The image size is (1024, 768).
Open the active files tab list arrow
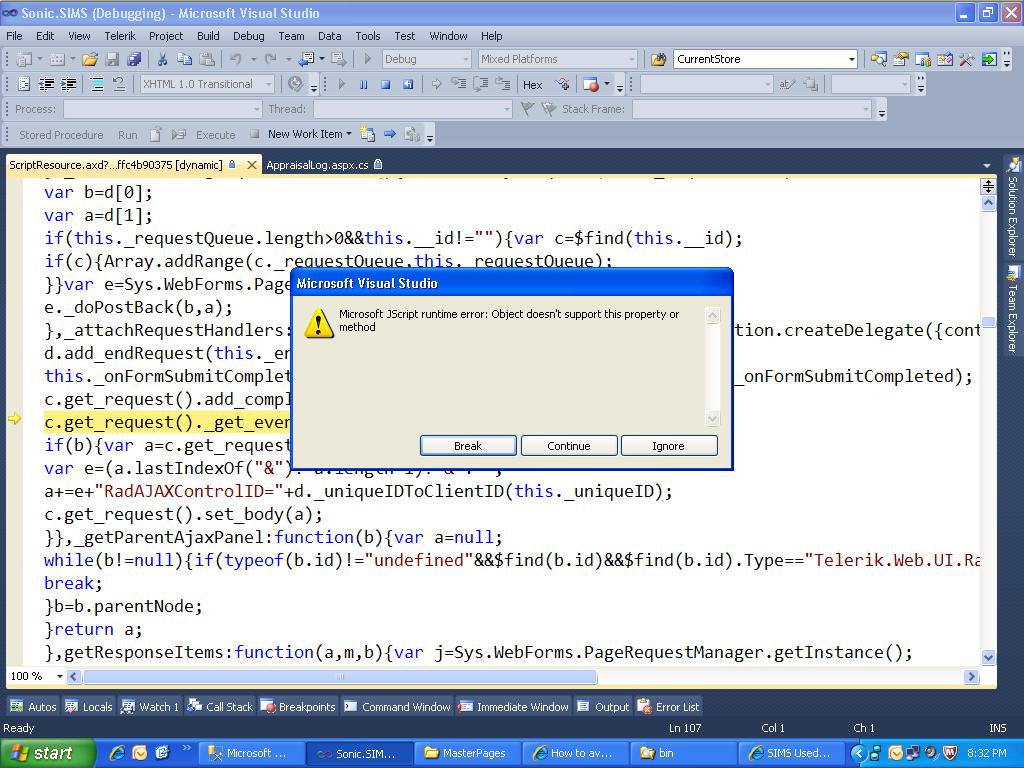(x=987, y=166)
